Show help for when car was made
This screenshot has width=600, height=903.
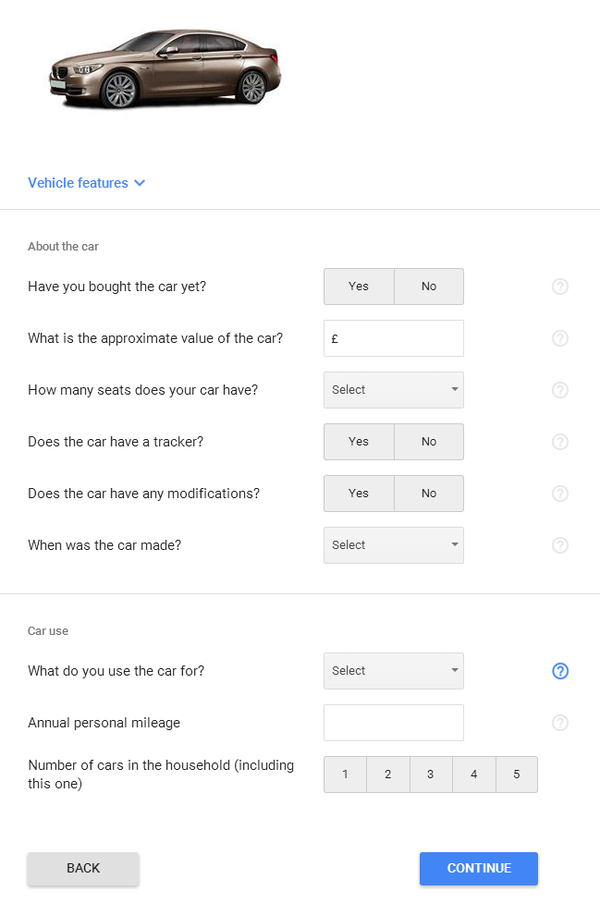tap(560, 545)
